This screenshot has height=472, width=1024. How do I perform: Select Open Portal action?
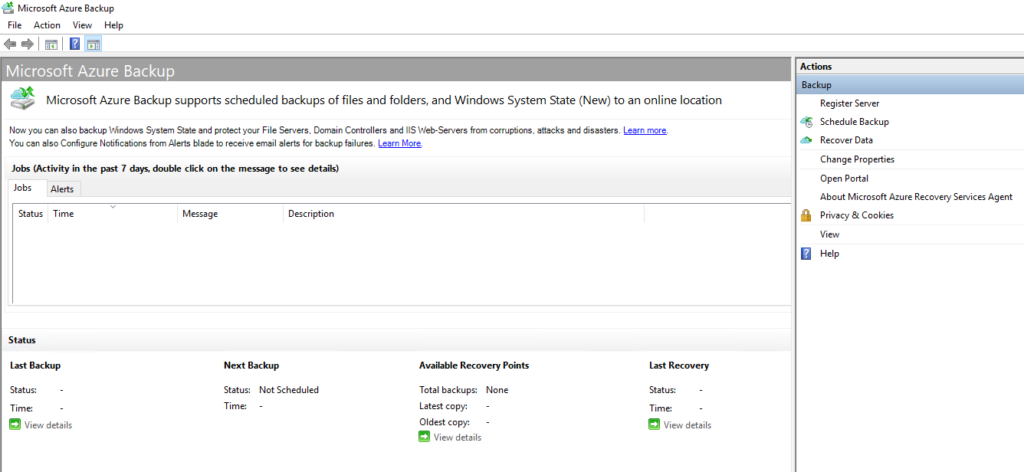click(844, 178)
